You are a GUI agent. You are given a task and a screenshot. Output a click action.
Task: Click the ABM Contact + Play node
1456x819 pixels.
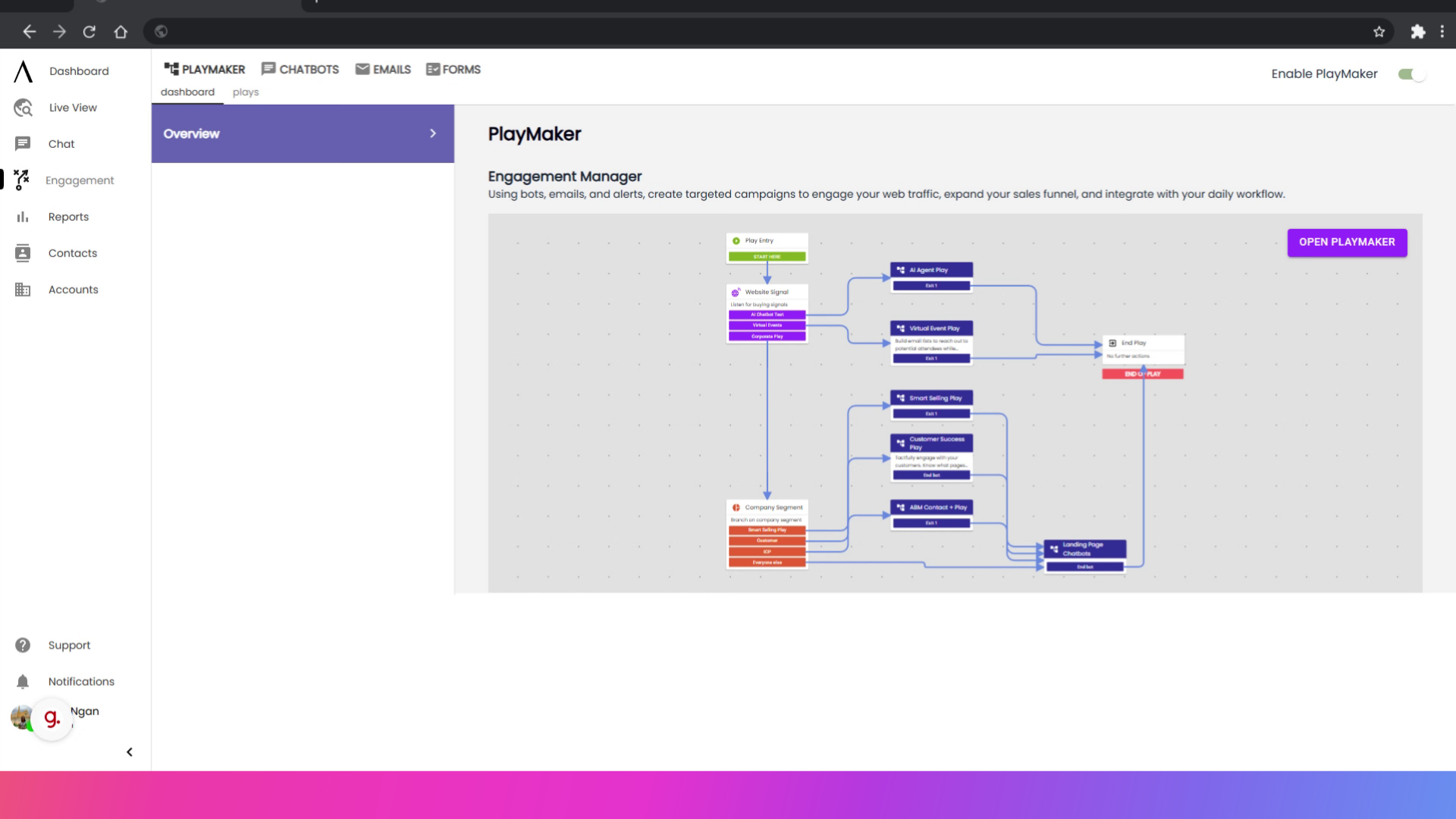[x=931, y=514]
